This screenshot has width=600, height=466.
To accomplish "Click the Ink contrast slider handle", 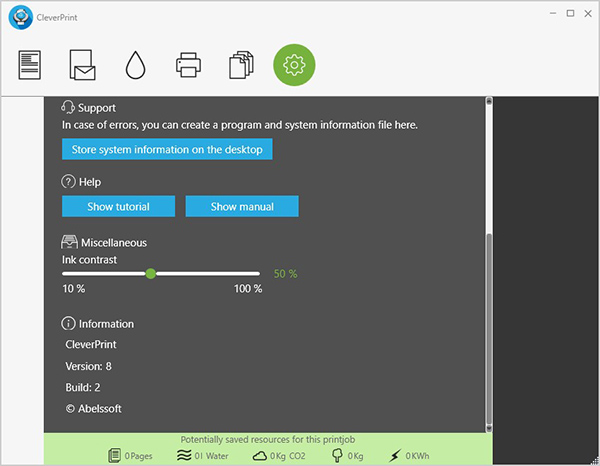I will point(151,274).
